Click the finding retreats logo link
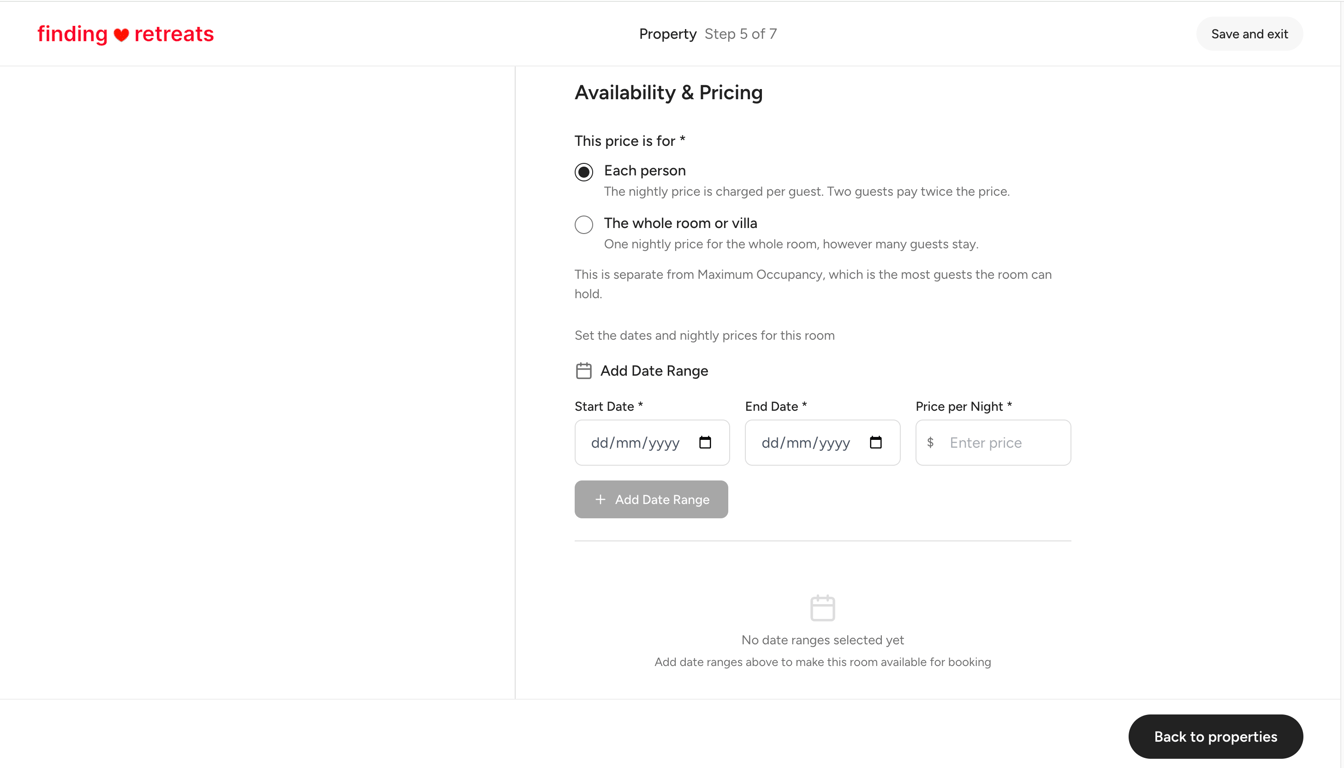Image resolution: width=1344 pixels, height=768 pixels. point(126,34)
